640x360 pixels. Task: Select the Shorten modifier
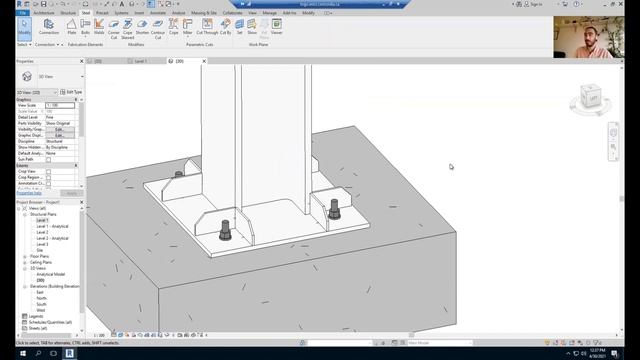click(142, 27)
